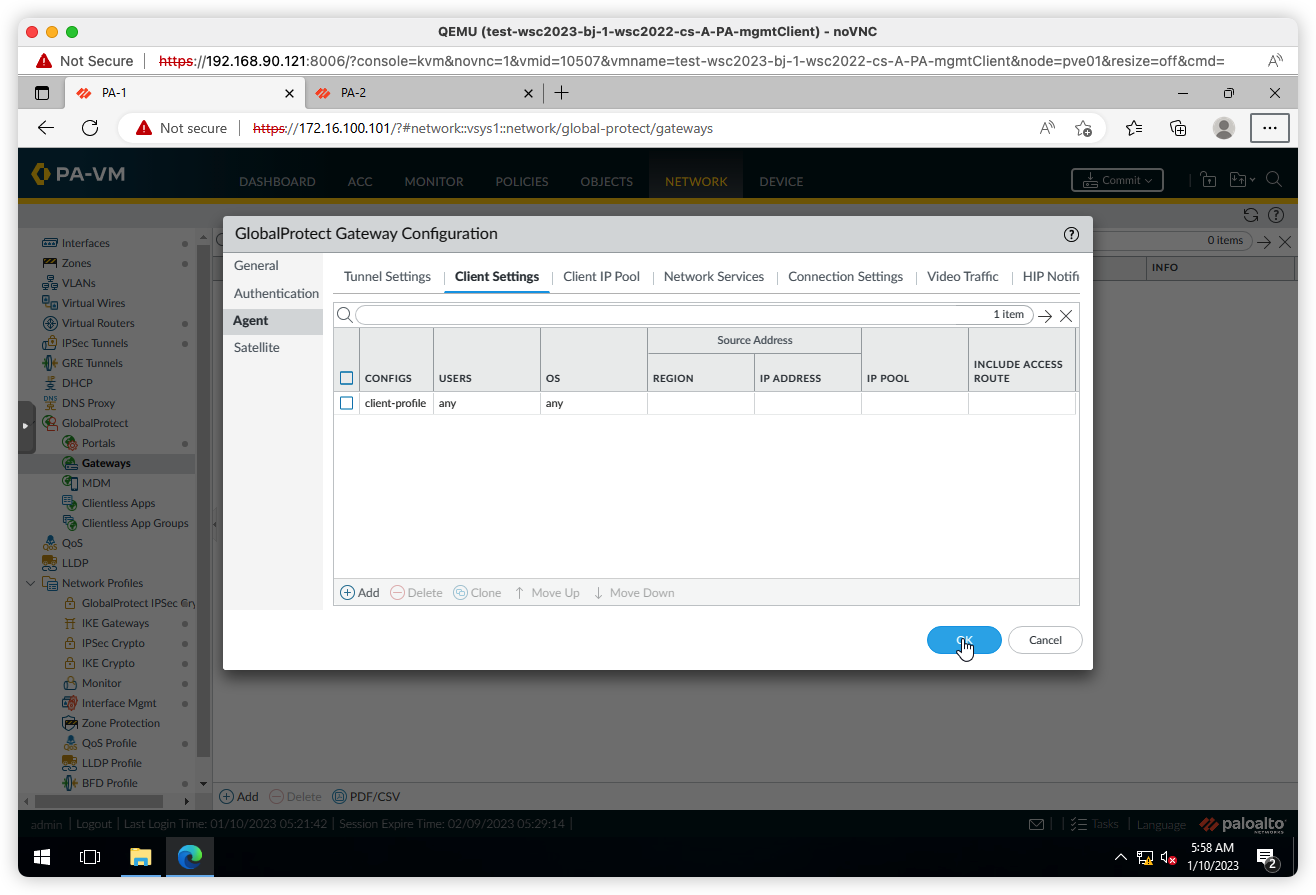1316x895 pixels.
Task: Open the Commit dropdown
Action: point(1117,180)
